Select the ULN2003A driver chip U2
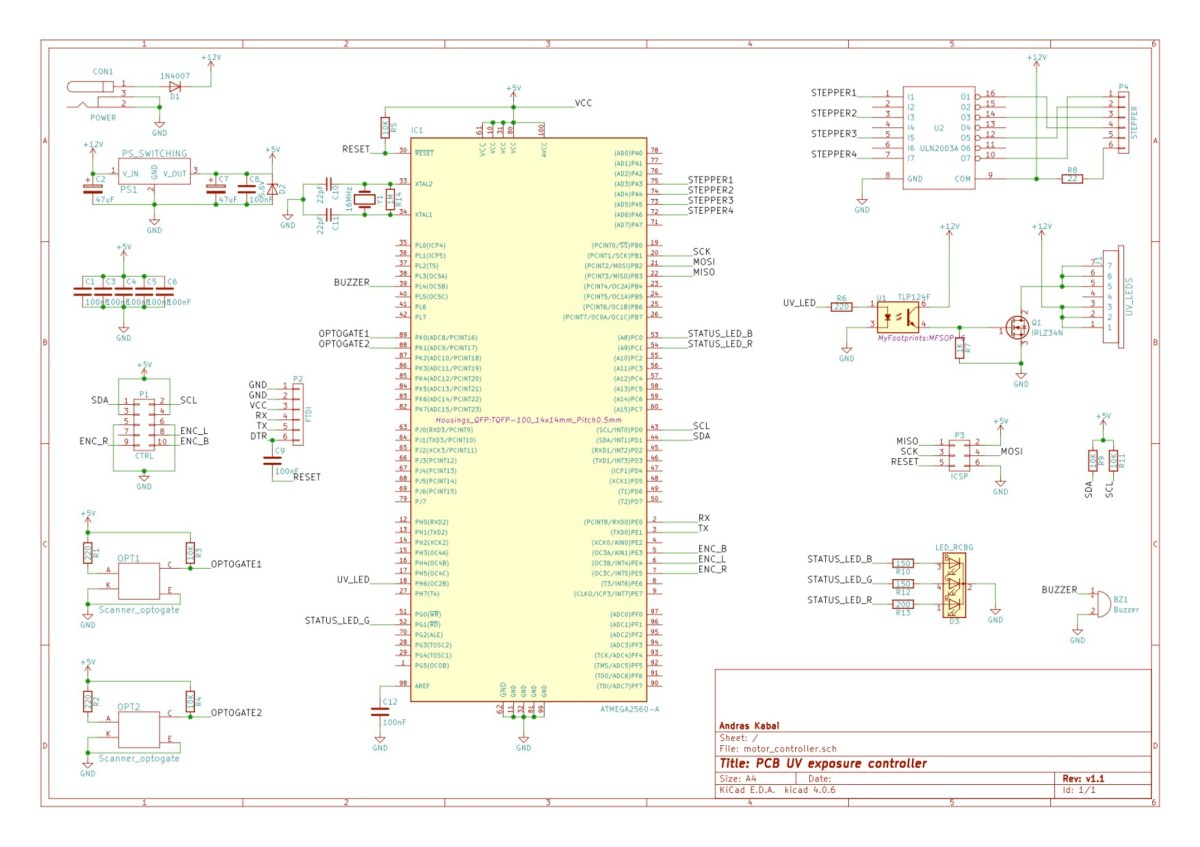The width and height of the screenshot is (1200, 847). click(937, 135)
